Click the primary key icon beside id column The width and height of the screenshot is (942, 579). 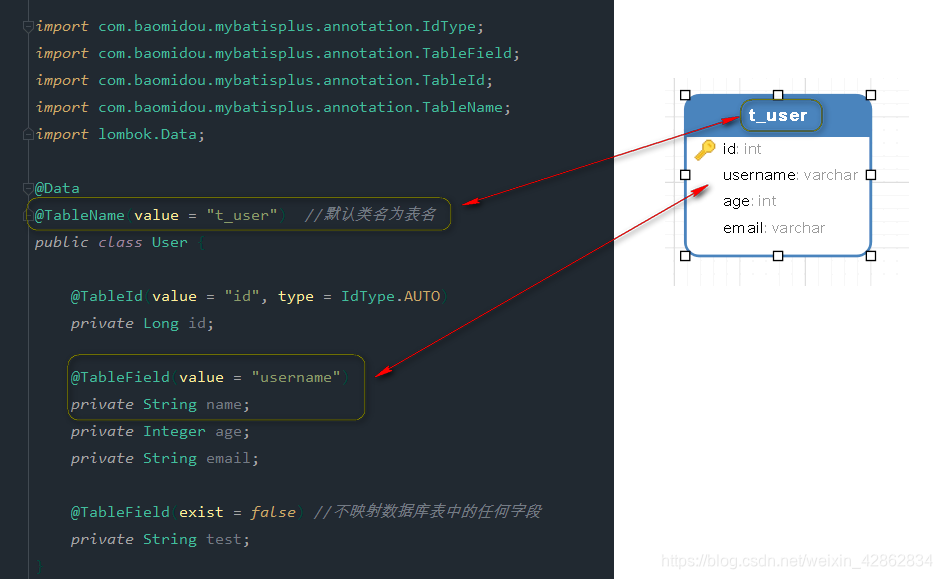[x=705, y=149]
